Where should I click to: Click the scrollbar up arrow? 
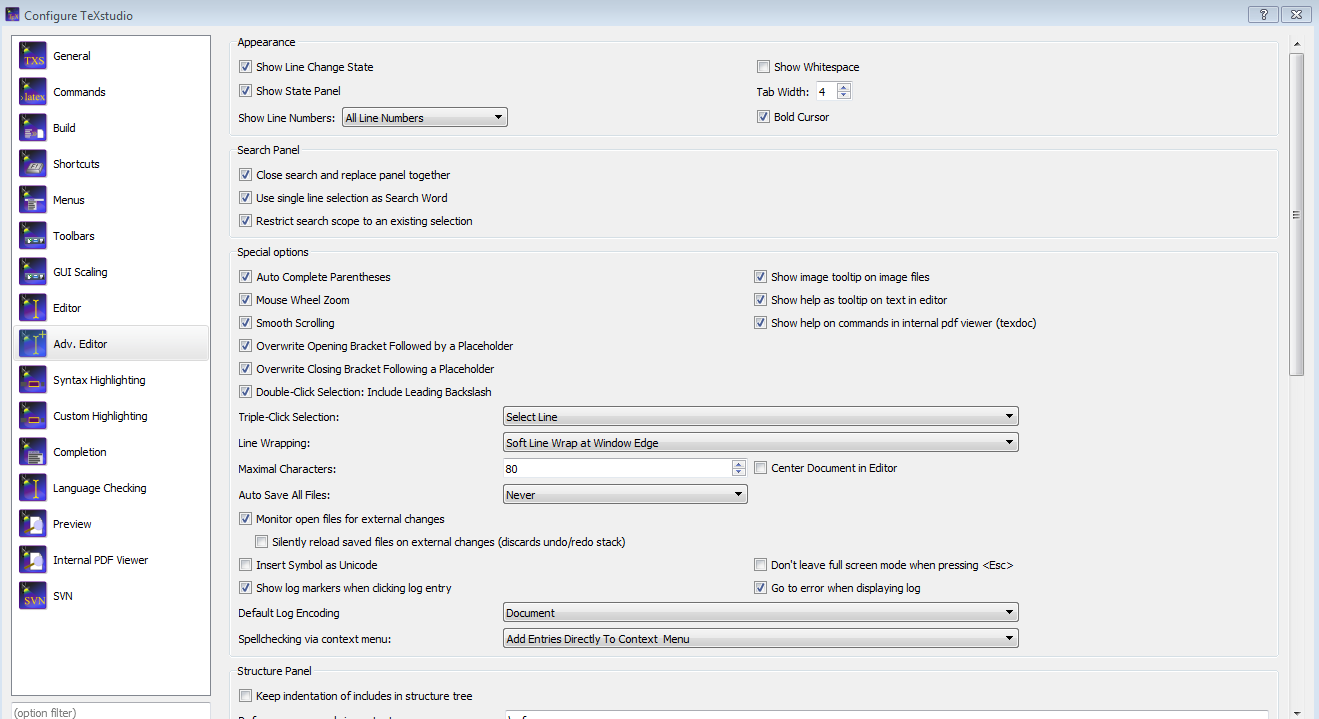pos(1296,45)
